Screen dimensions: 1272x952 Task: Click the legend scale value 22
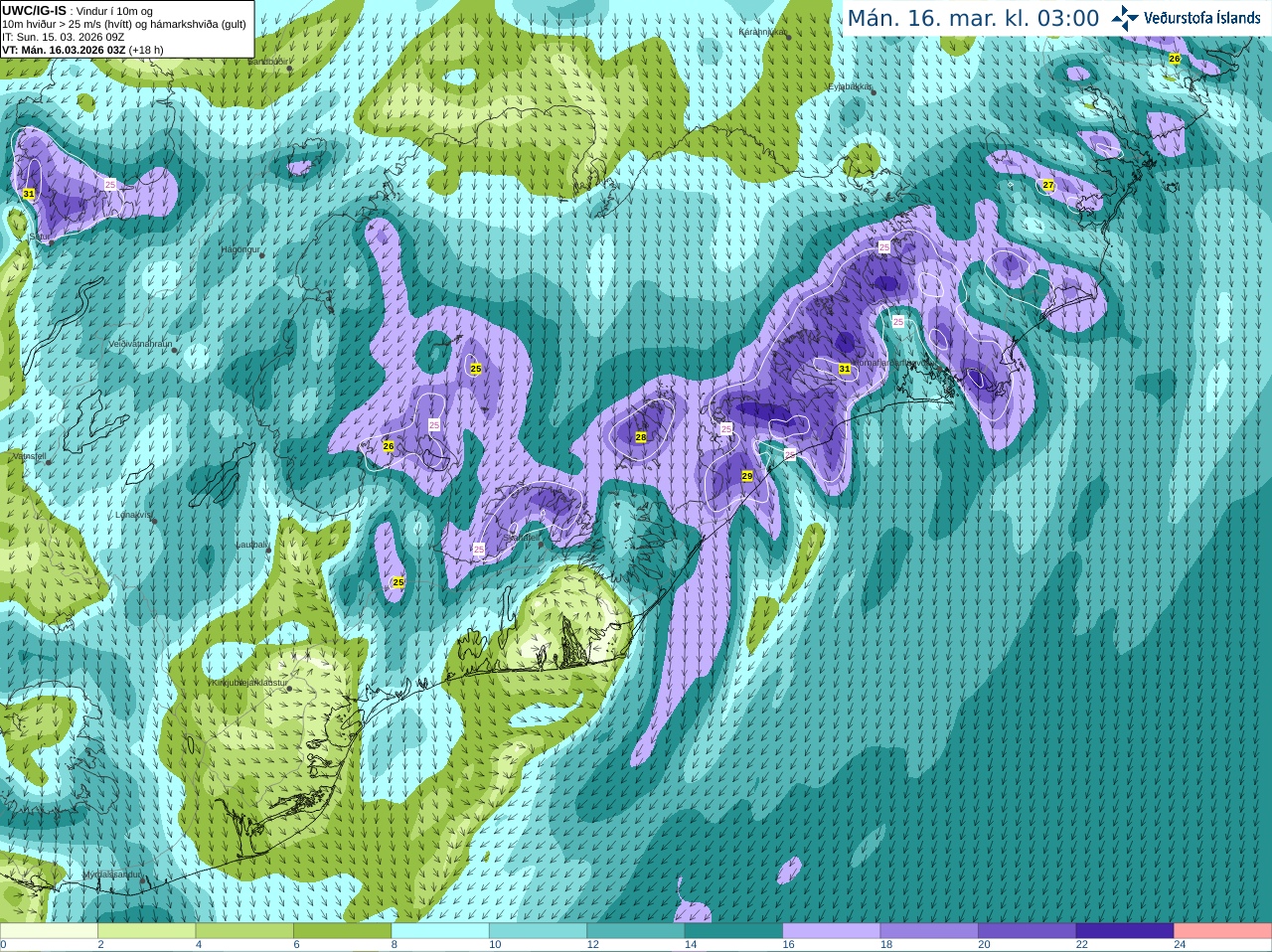1082,945
